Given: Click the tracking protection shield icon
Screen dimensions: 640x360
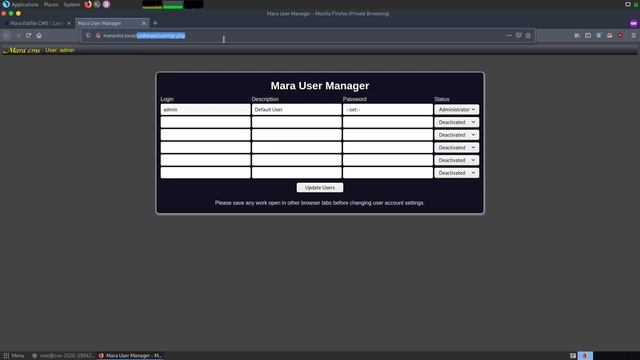Looking at the screenshot, I should point(88,36).
